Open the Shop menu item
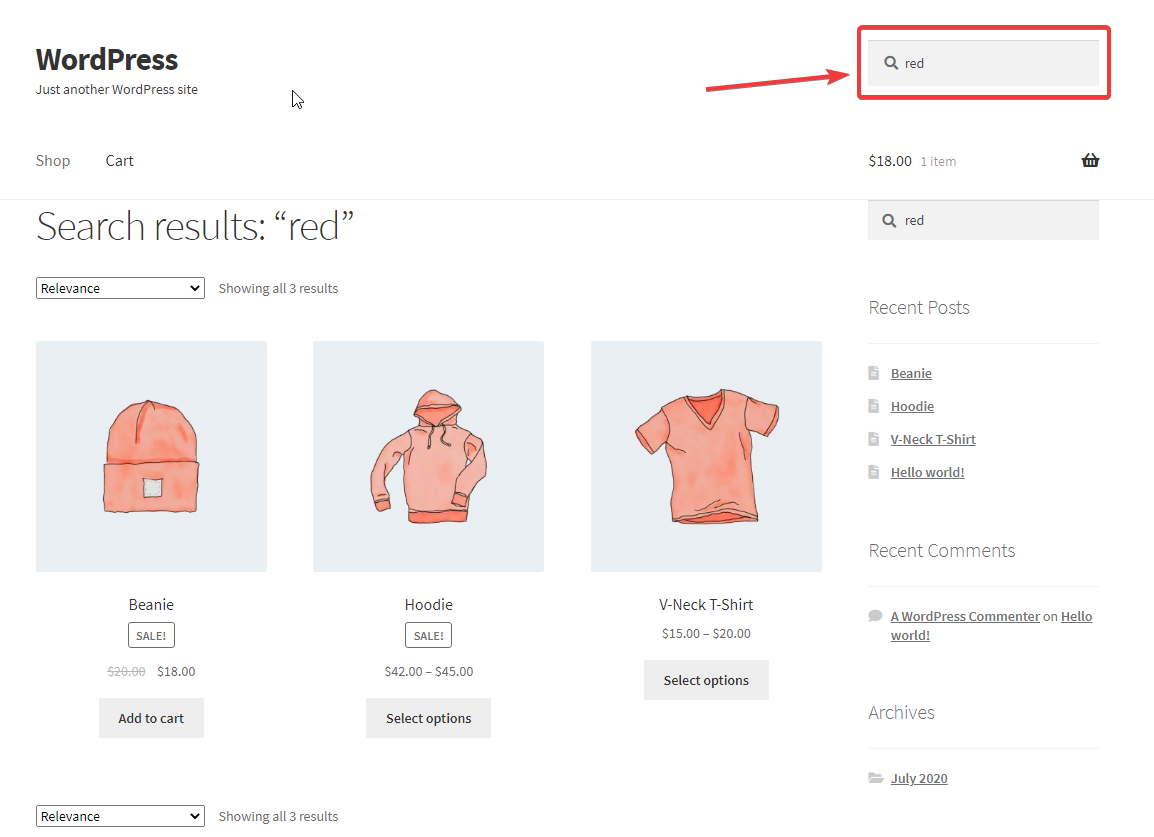The width and height of the screenshot is (1154, 837). pos(53,160)
